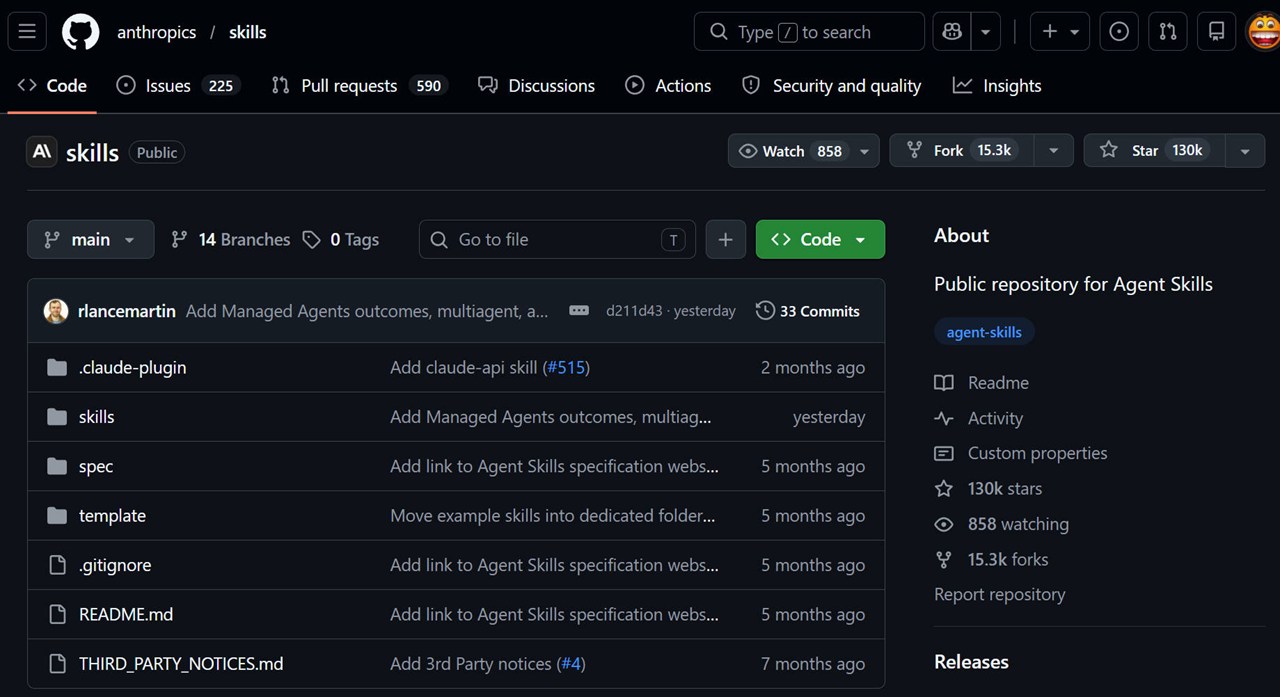Viewport: 1280px width, 697px height.
Task: Switch to the Insights tab
Action: tap(997, 86)
